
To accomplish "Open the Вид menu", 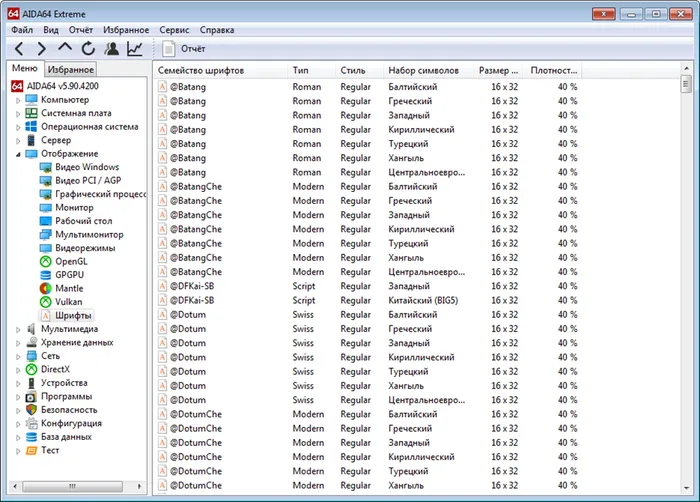I will (x=50, y=30).
